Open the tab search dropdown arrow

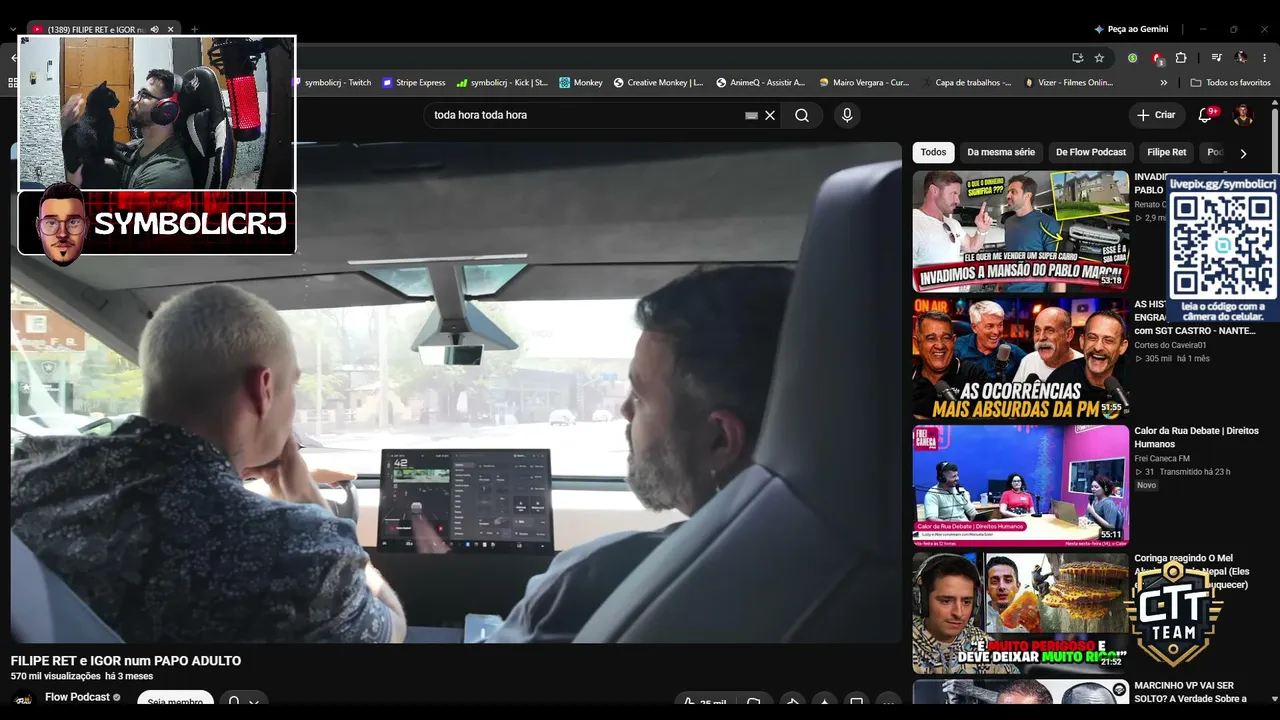coord(13,30)
